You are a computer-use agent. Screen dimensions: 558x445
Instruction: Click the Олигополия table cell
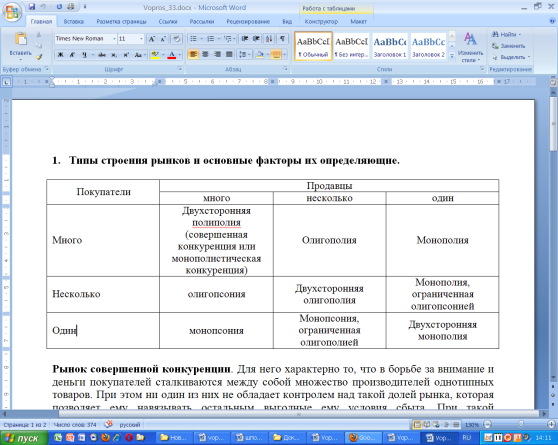329,240
